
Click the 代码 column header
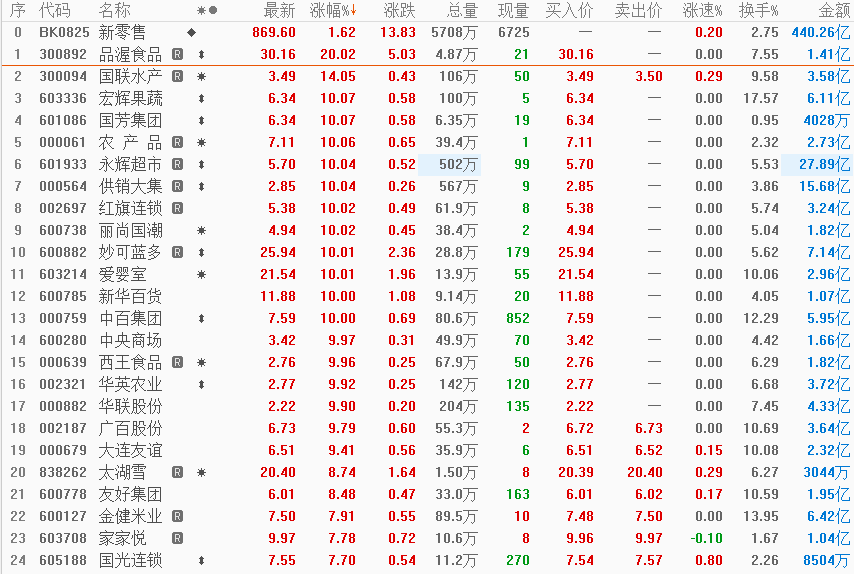click(x=55, y=10)
